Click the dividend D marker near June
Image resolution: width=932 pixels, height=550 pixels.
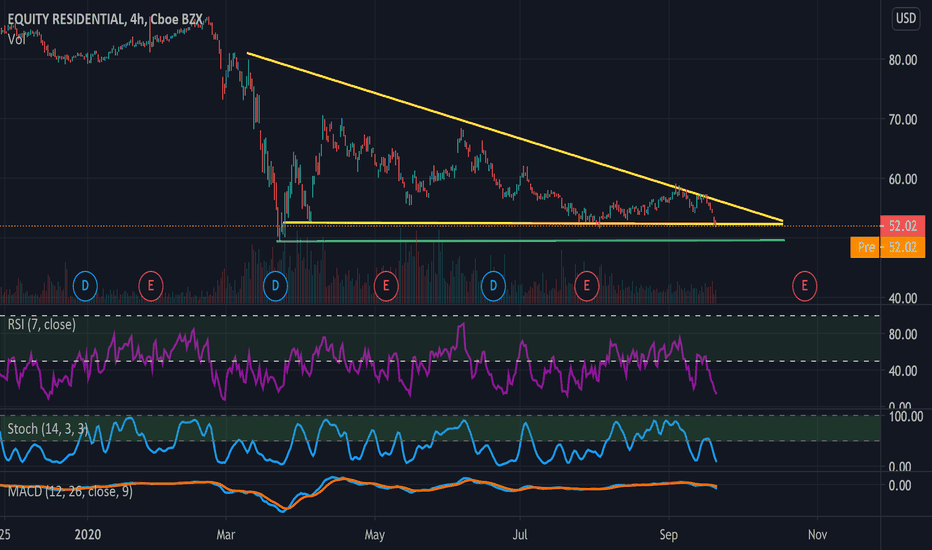pos(493,286)
